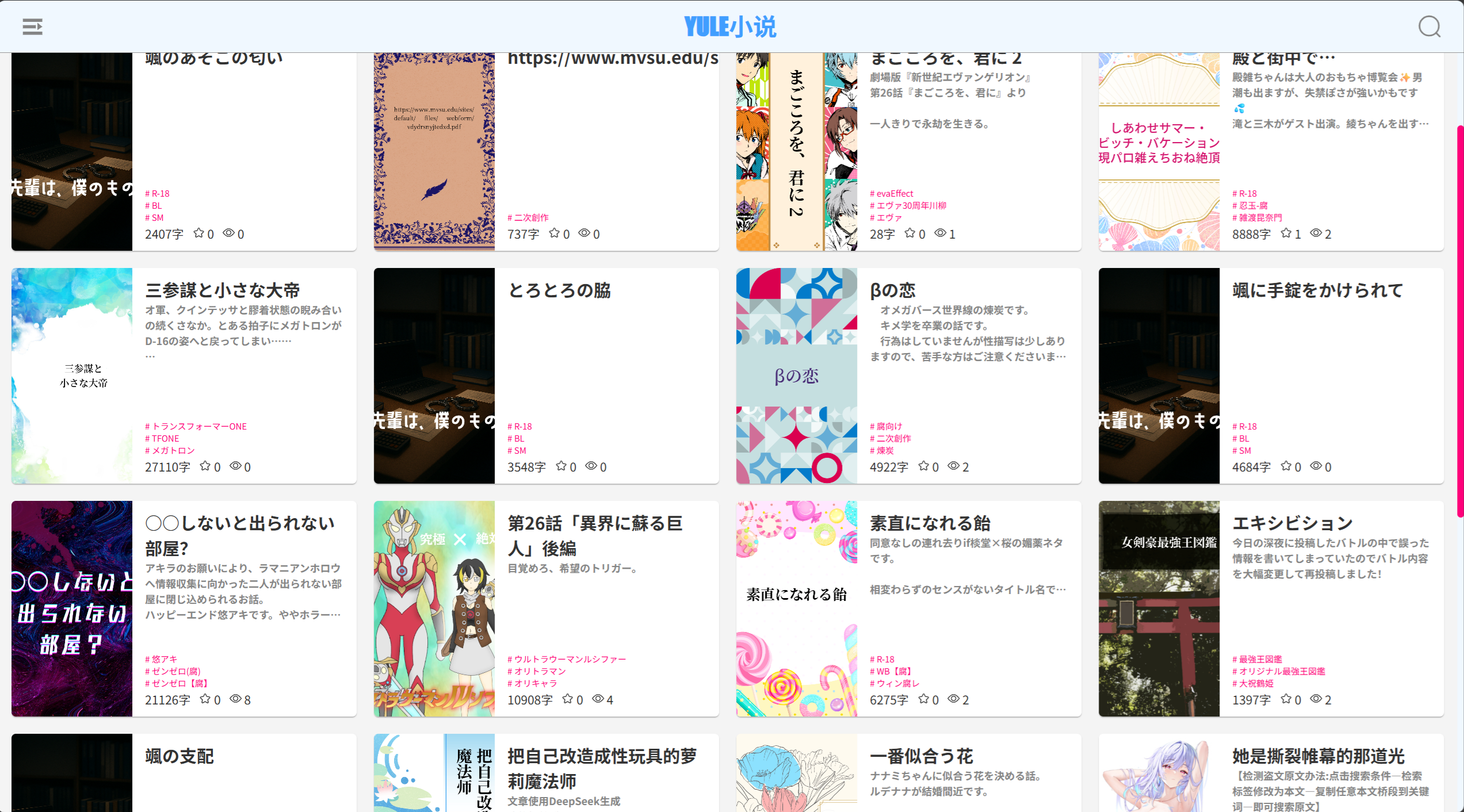The image size is (1464, 812).
Task: Click the red torii gate cover thumbnail
Action: point(1159,608)
